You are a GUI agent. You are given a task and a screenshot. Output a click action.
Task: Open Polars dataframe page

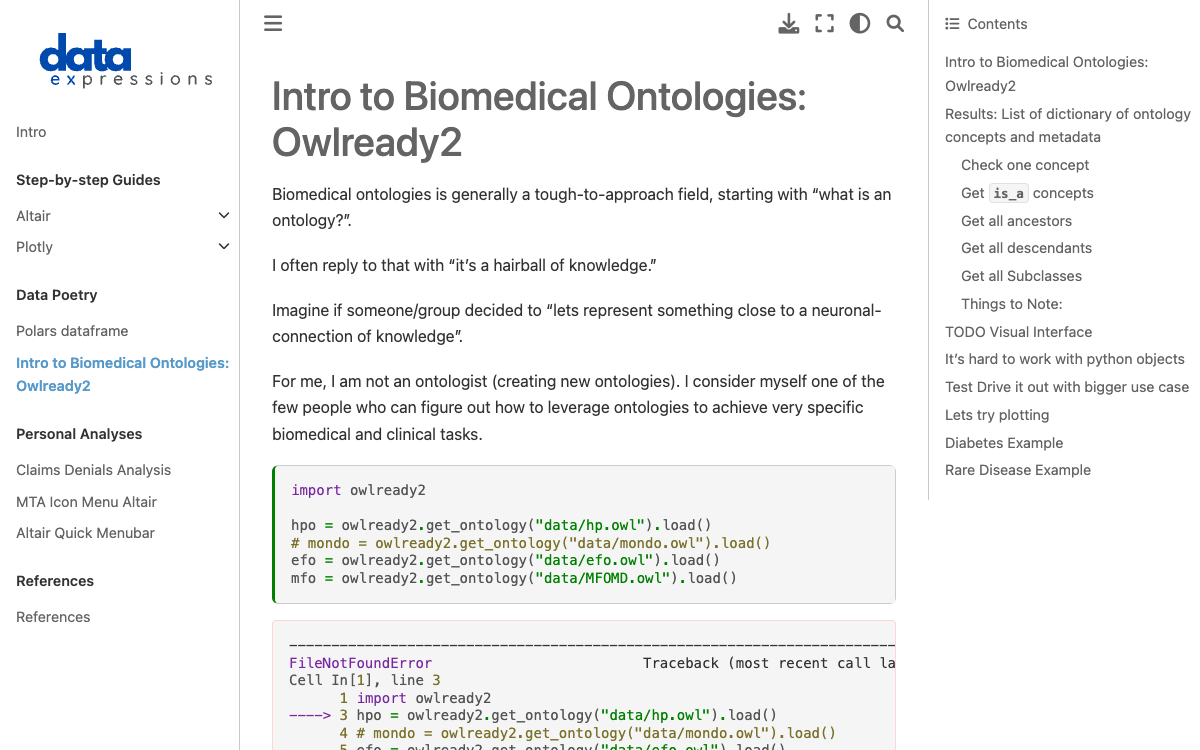pos(72,331)
